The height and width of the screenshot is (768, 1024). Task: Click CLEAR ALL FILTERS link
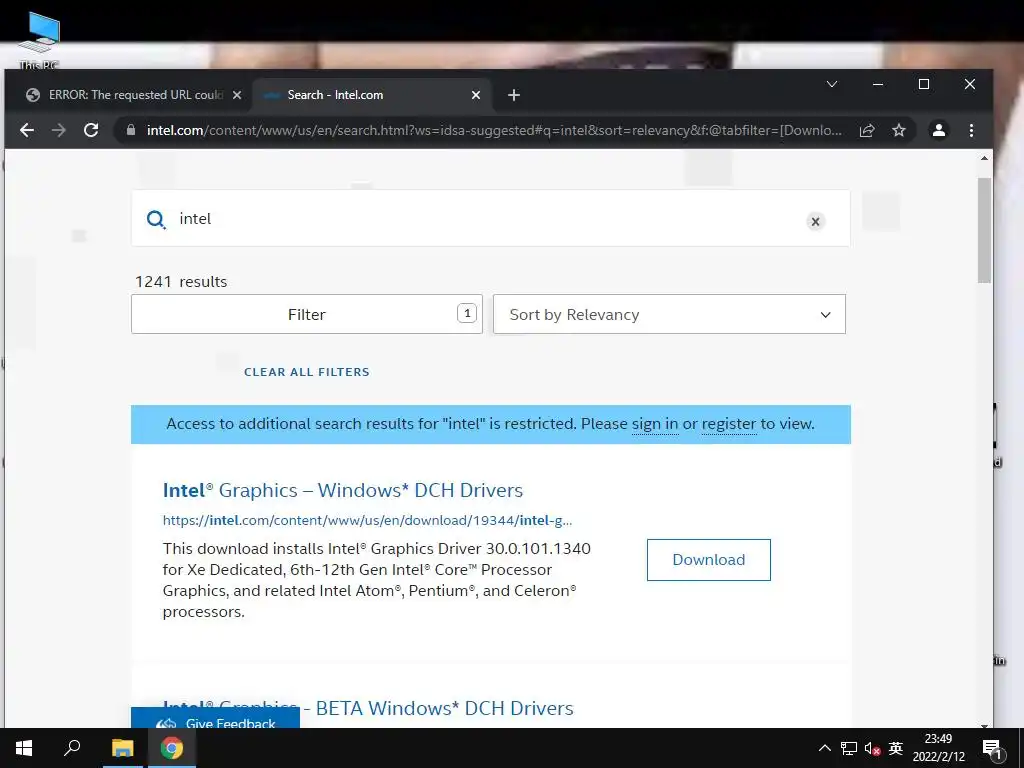point(307,372)
